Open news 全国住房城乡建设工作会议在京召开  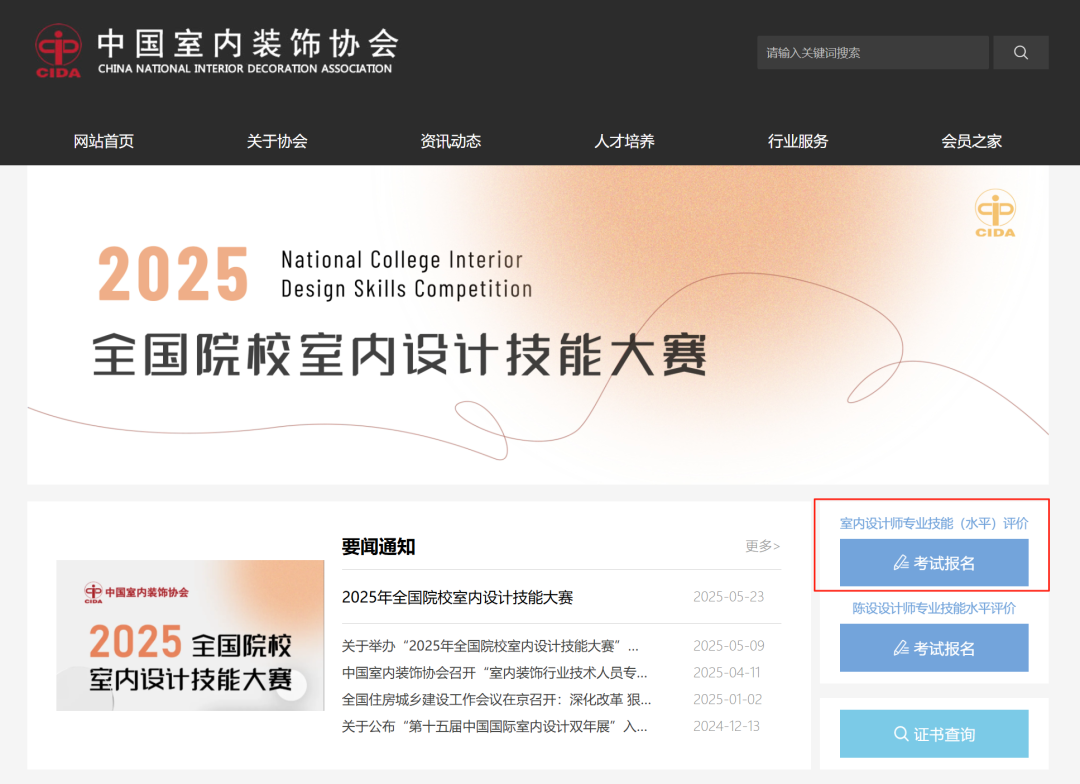tap(497, 699)
